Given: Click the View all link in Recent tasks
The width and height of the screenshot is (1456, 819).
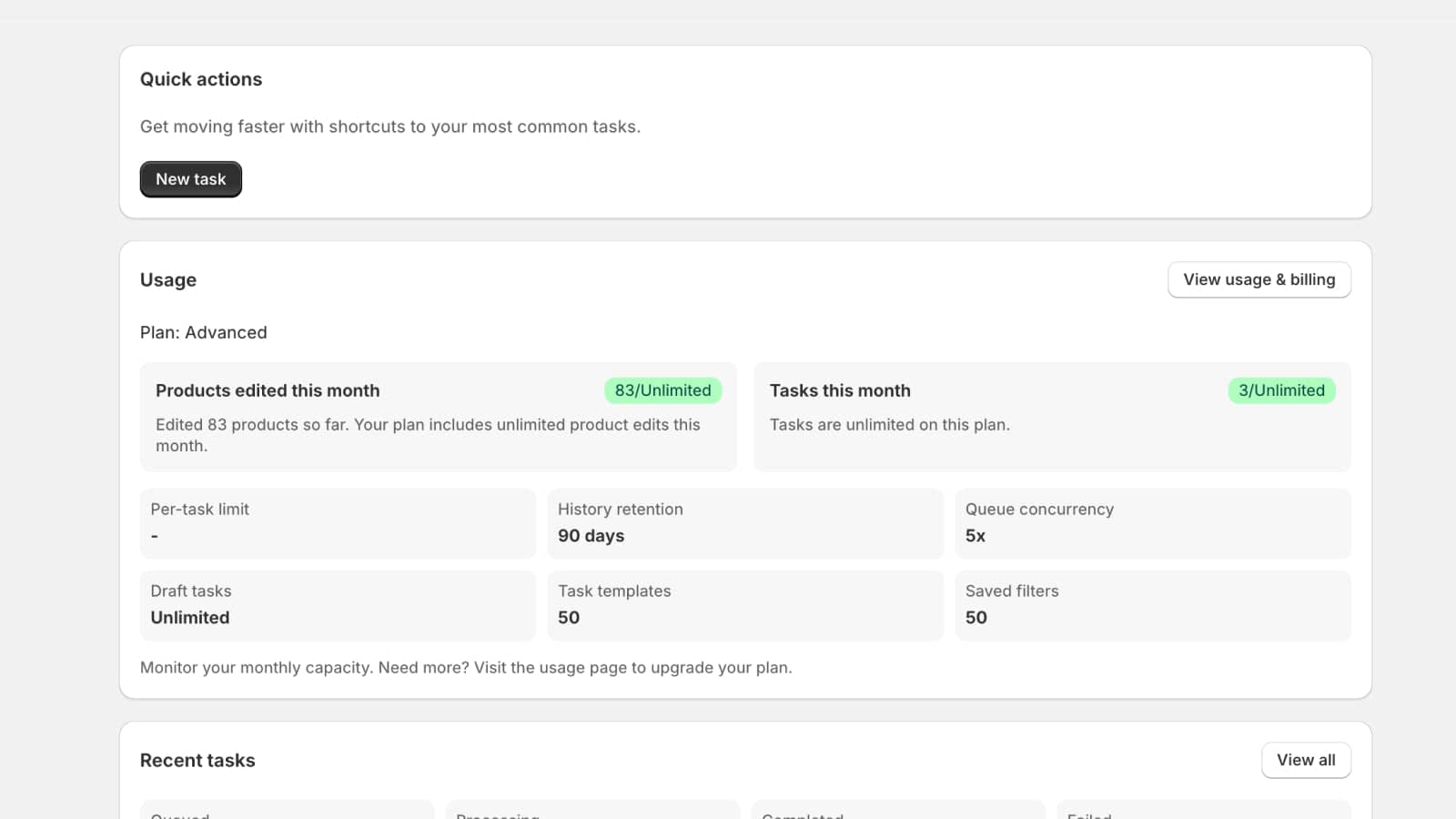Looking at the screenshot, I should click(x=1306, y=760).
